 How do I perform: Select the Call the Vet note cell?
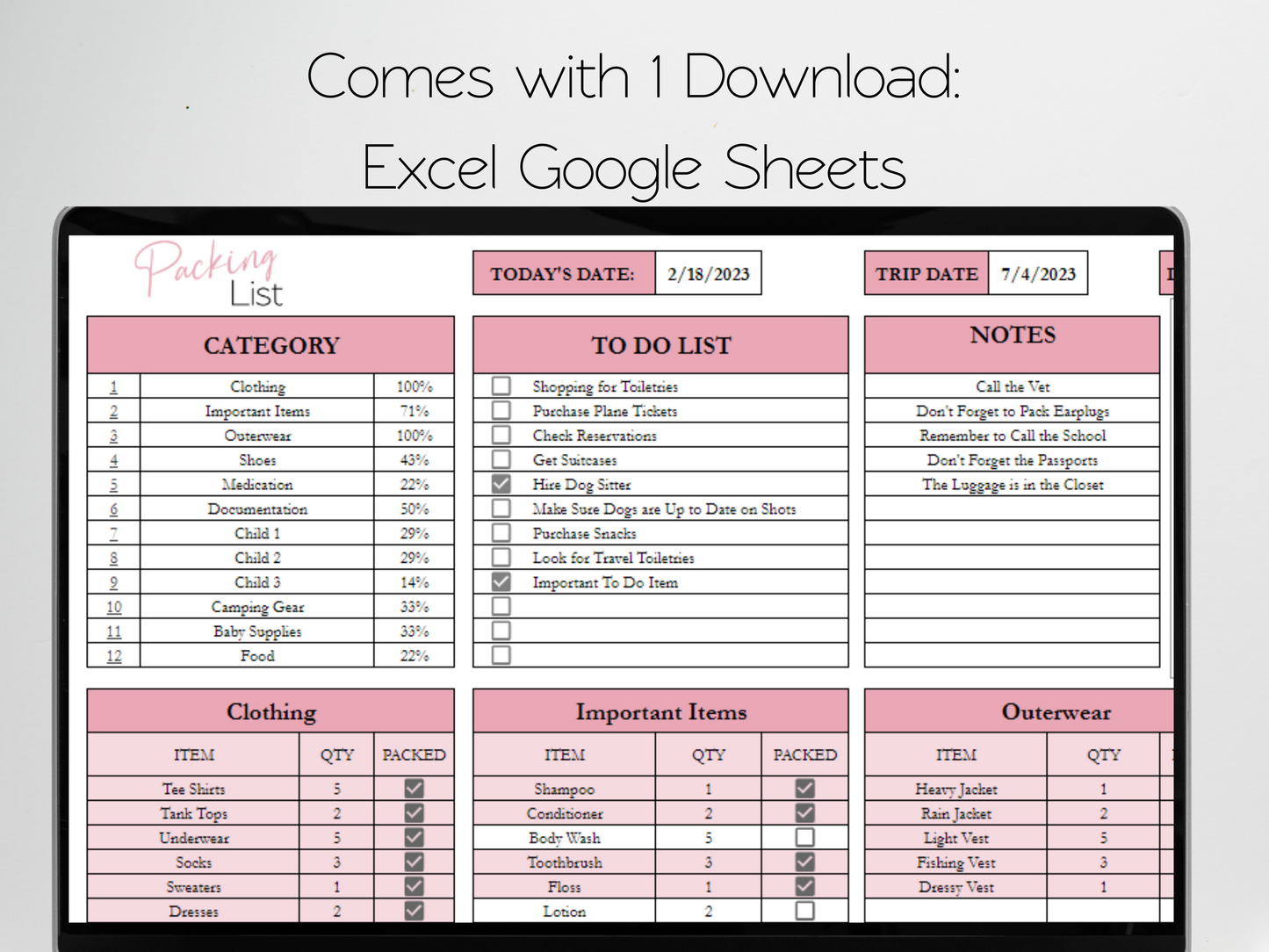[1012, 386]
